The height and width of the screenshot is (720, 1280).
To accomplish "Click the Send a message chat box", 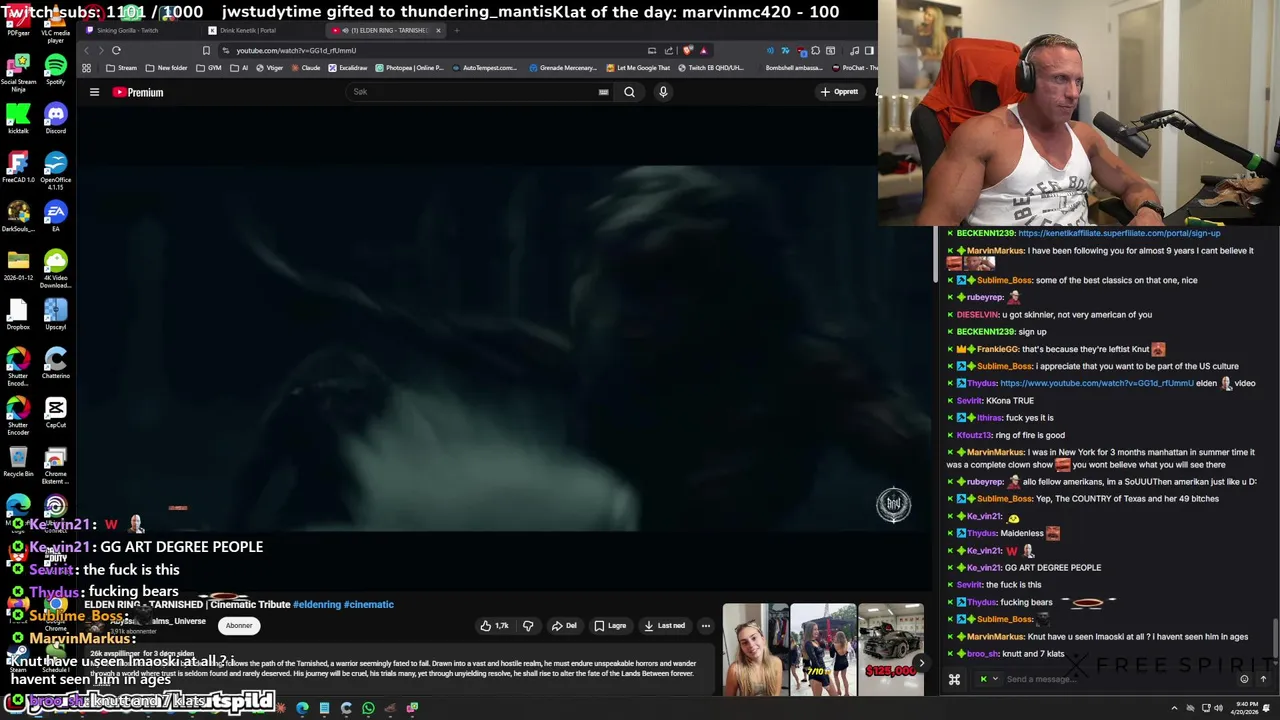I will click(1120, 679).
